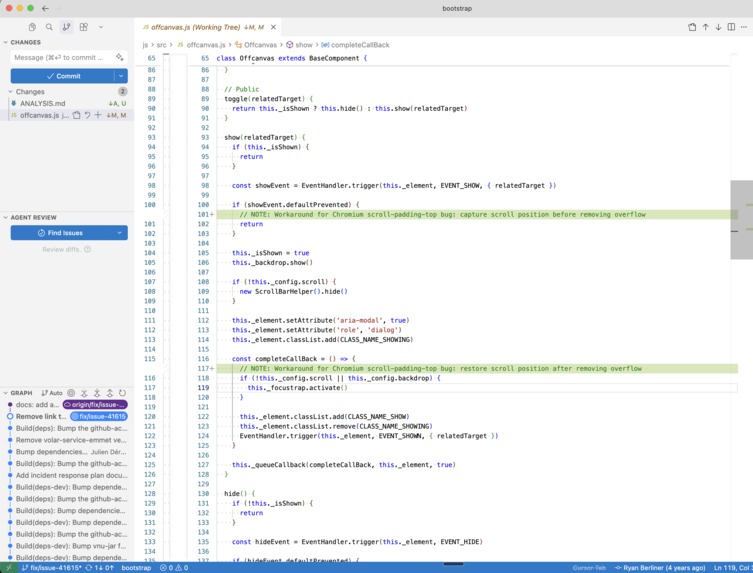Screen dimensions: 753x573
Task: Open file icon on offcanvas.js row
Action: (76, 115)
